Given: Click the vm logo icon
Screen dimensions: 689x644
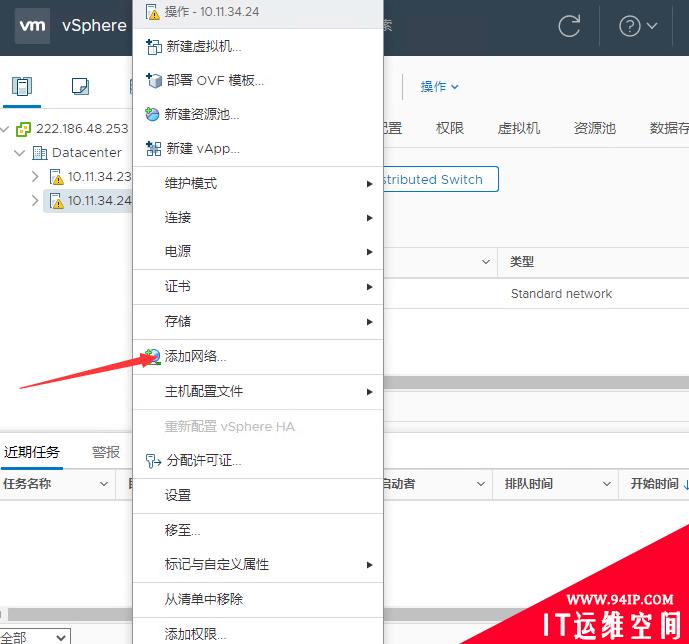Looking at the screenshot, I should (x=32, y=25).
